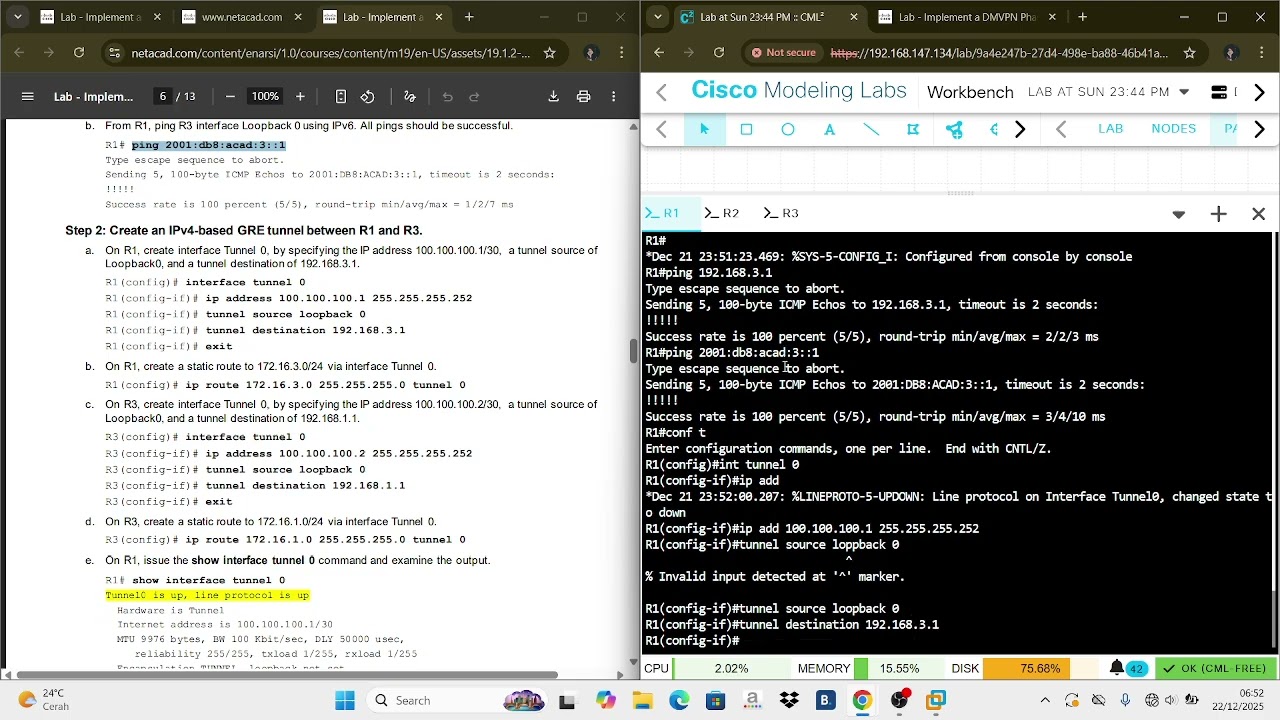Select the line annotation tool
This screenshot has height=720, width=1280.
click(x=871, y=129)
